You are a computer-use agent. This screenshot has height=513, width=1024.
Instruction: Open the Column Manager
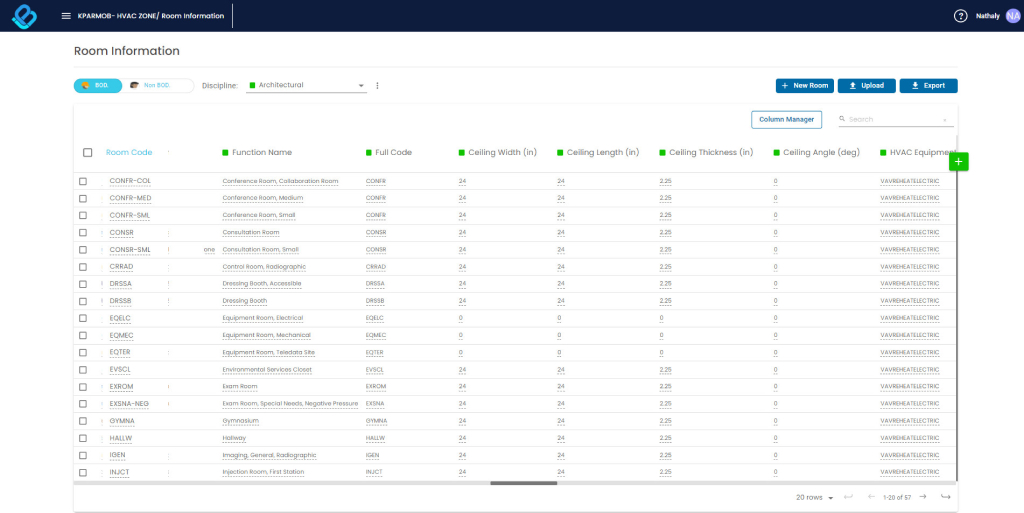786,119
